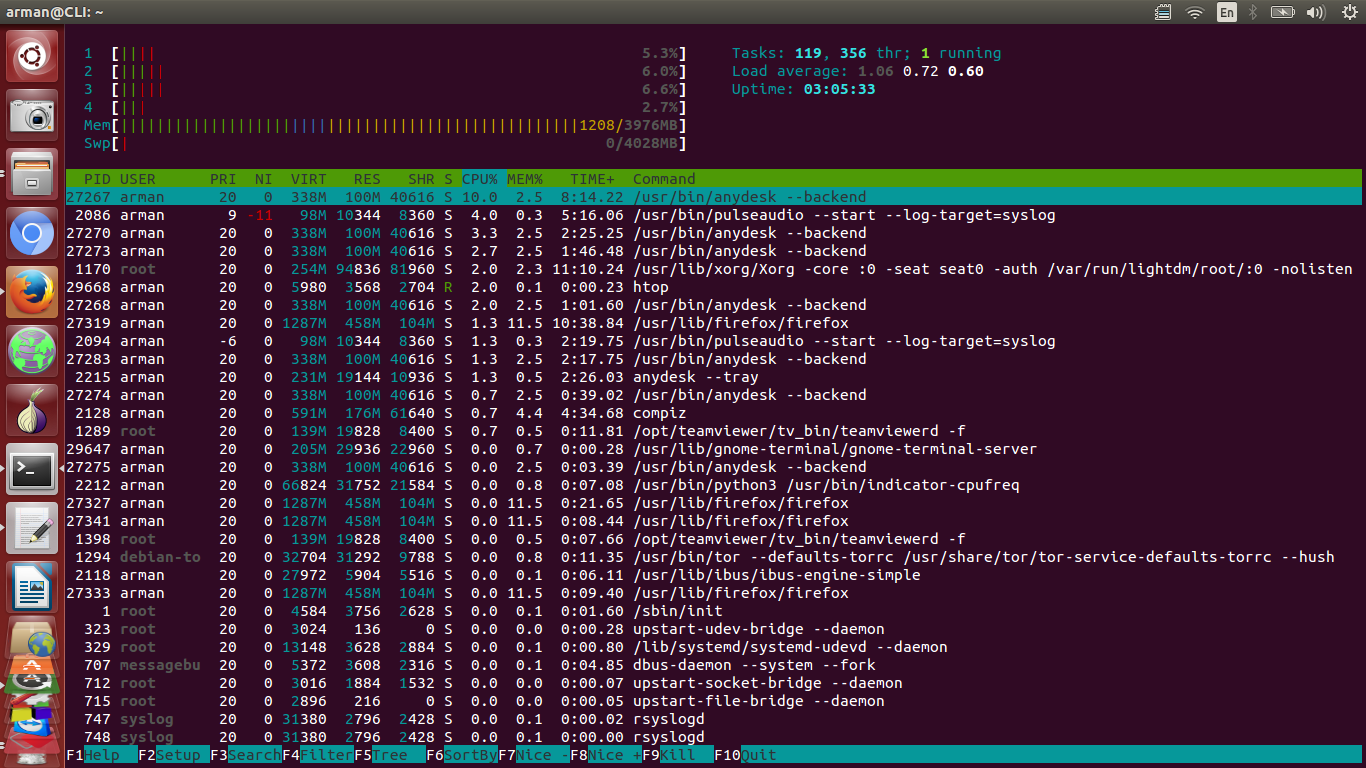The width and height of the screenshot is (1366, 768).
Task: Open the sound volume indicator
Action: click(x=1315, y=12)
